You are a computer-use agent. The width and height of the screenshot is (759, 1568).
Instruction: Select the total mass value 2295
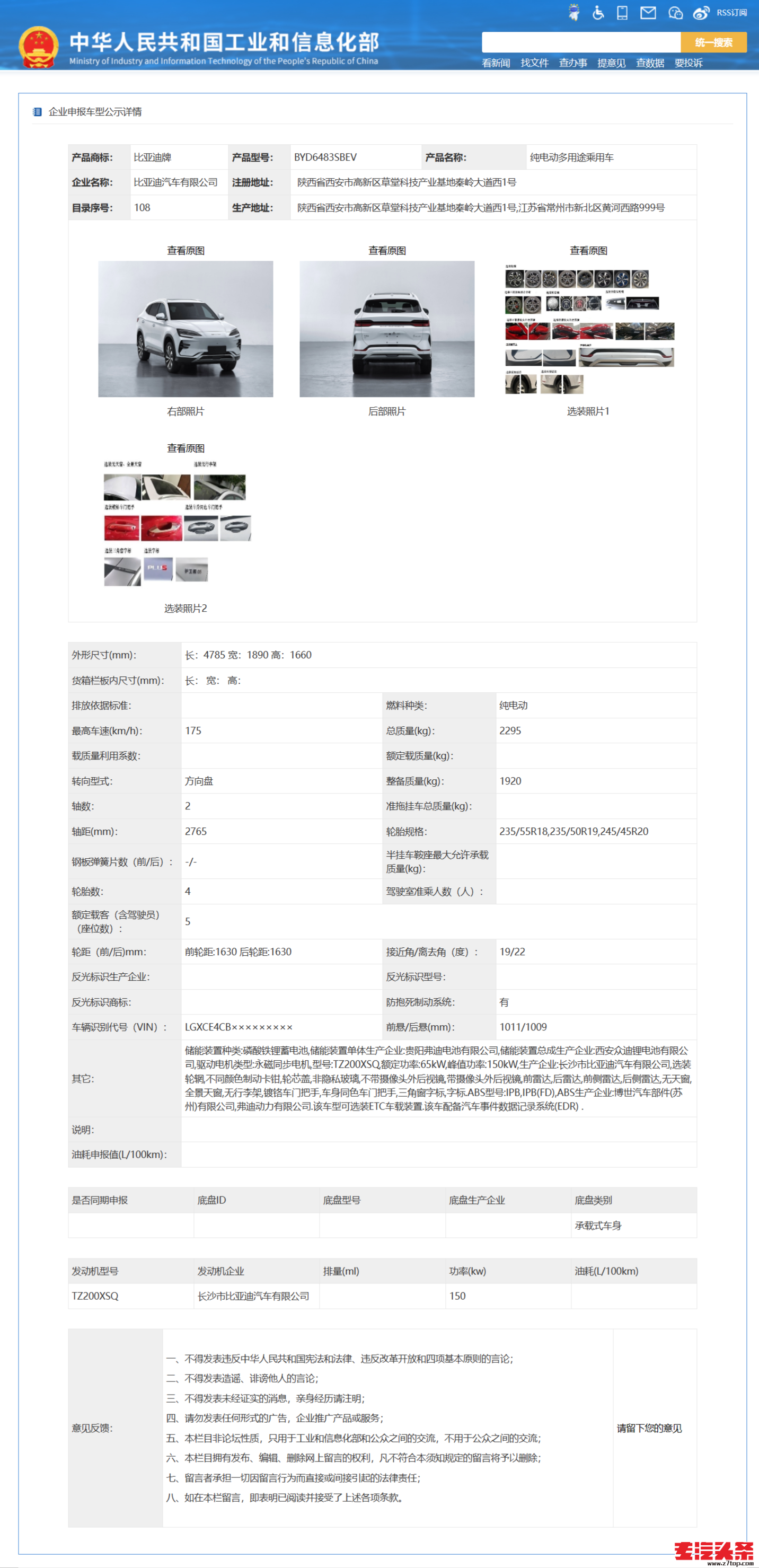510,730
